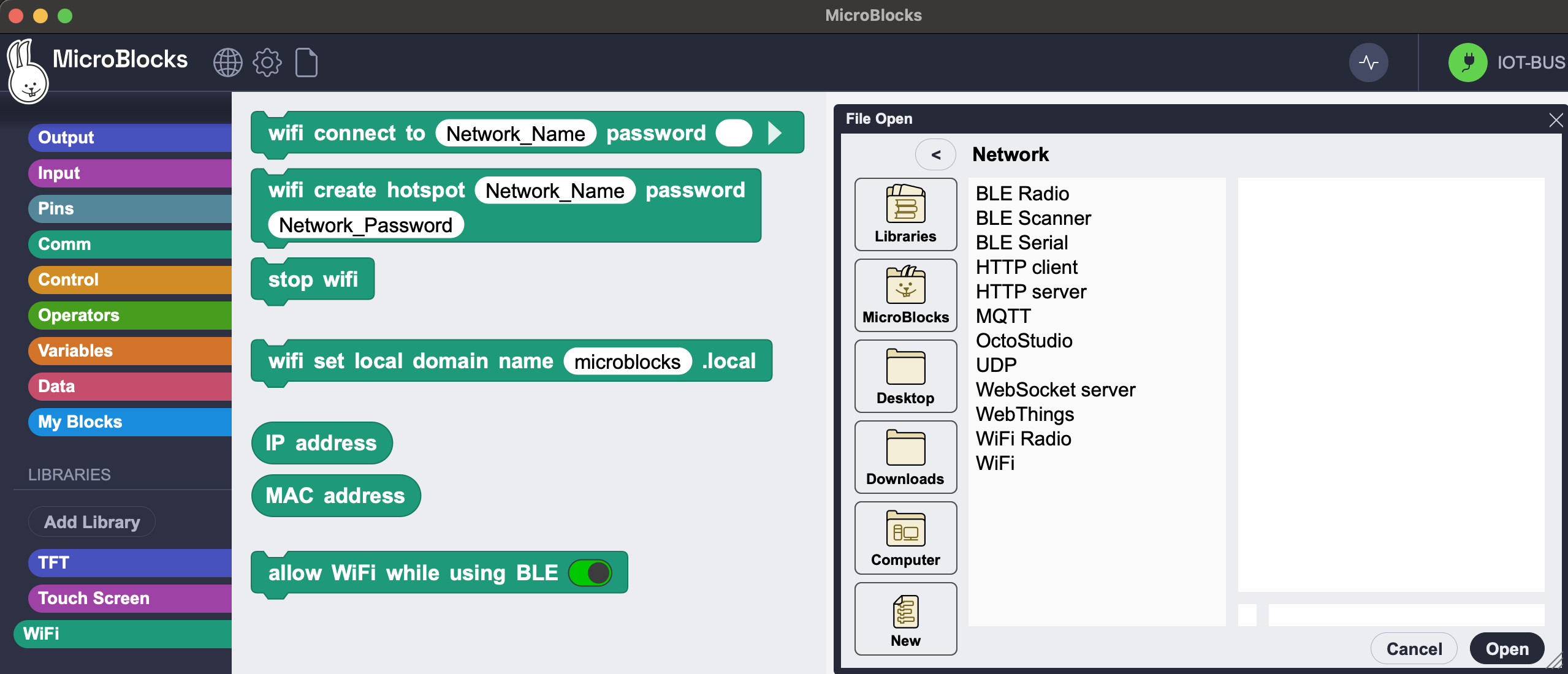Click the green board connection plug icon
This screenshot has height=674, width=1568.
pyautogui.click(x=1467, y=62)
